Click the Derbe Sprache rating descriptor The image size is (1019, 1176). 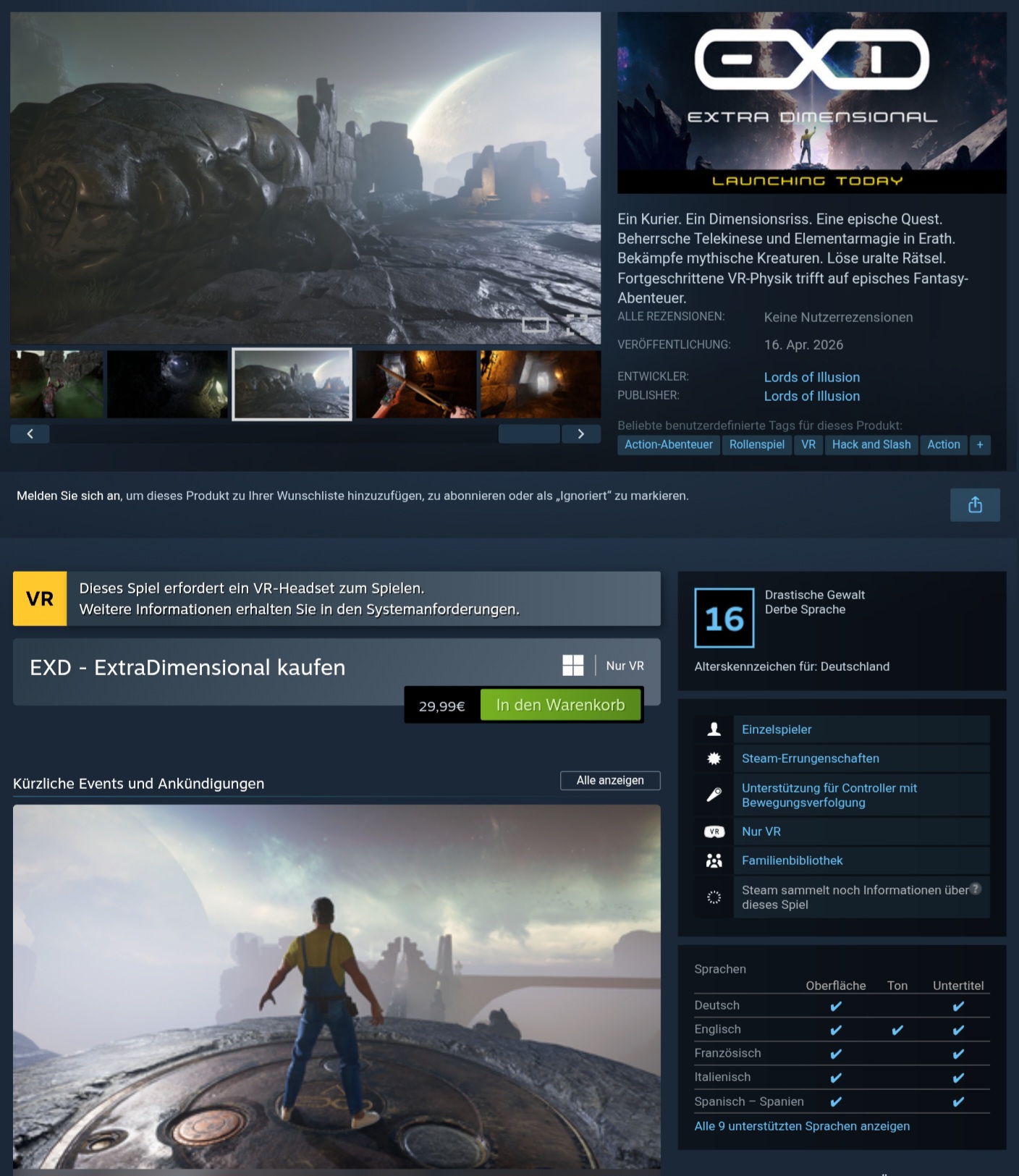[805, 609]
